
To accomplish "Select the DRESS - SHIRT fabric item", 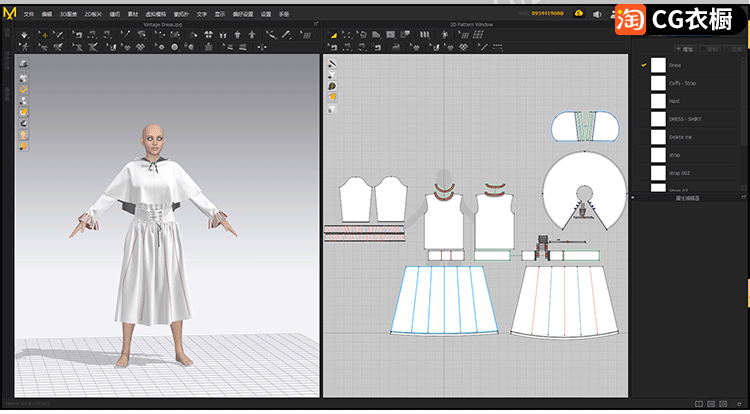I will [685, 119].
